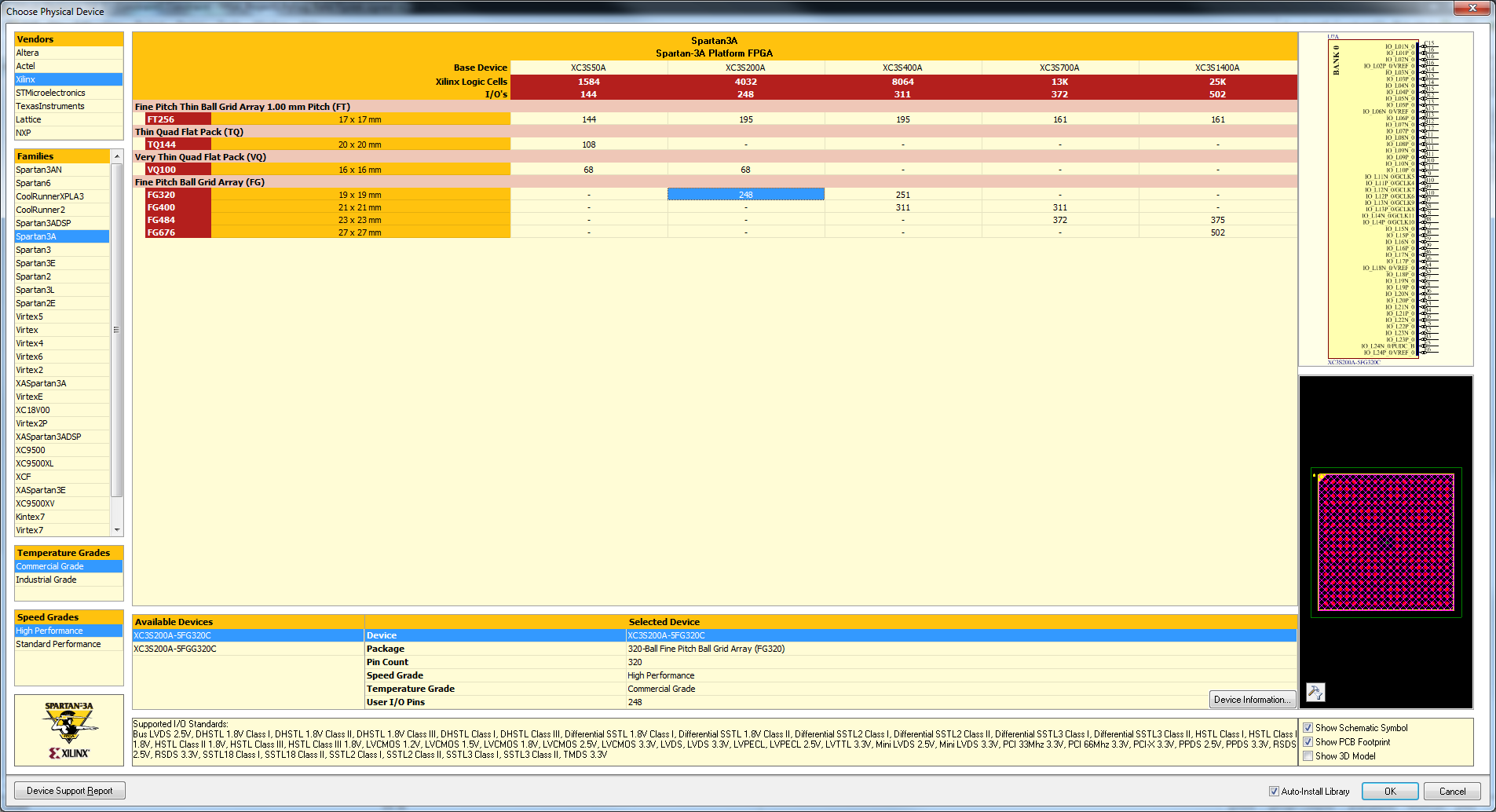Switch to Industrial Grade temperature

(x=46, y=579)
